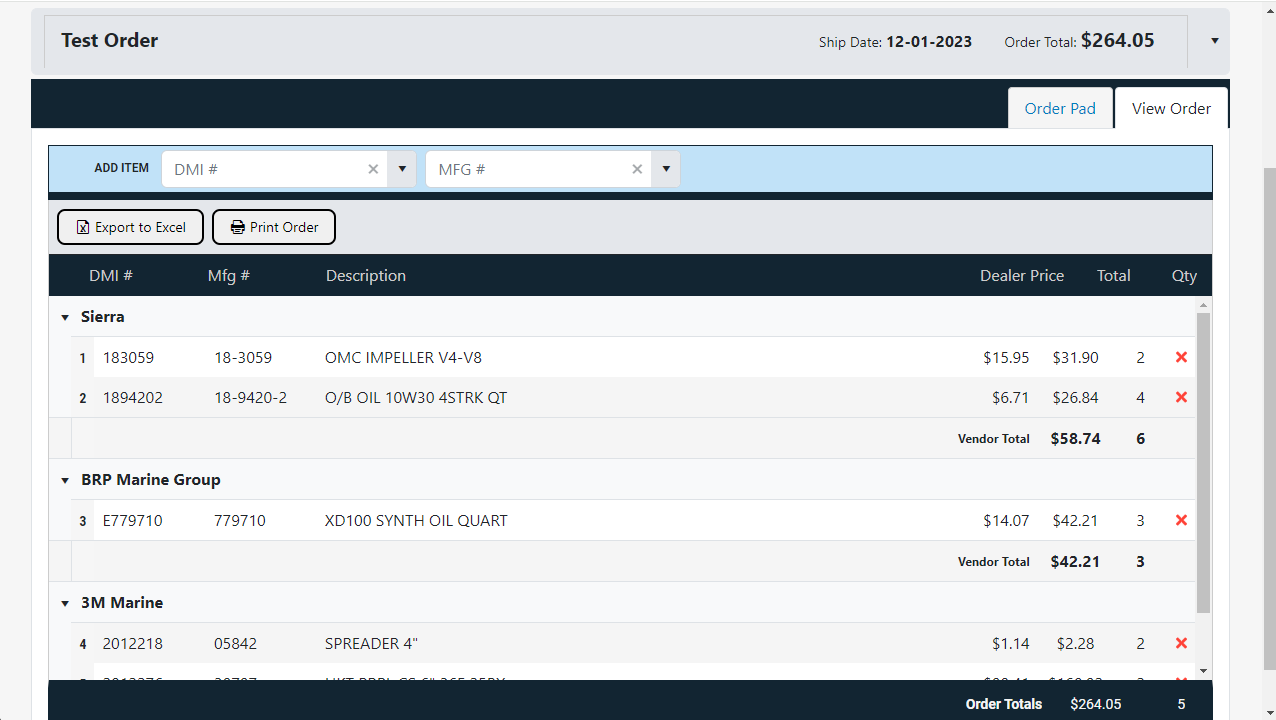The height and width of the screenshot is (720, 1276).
Task: Click the $26.84 row total
Action: tap(1076, 397)
